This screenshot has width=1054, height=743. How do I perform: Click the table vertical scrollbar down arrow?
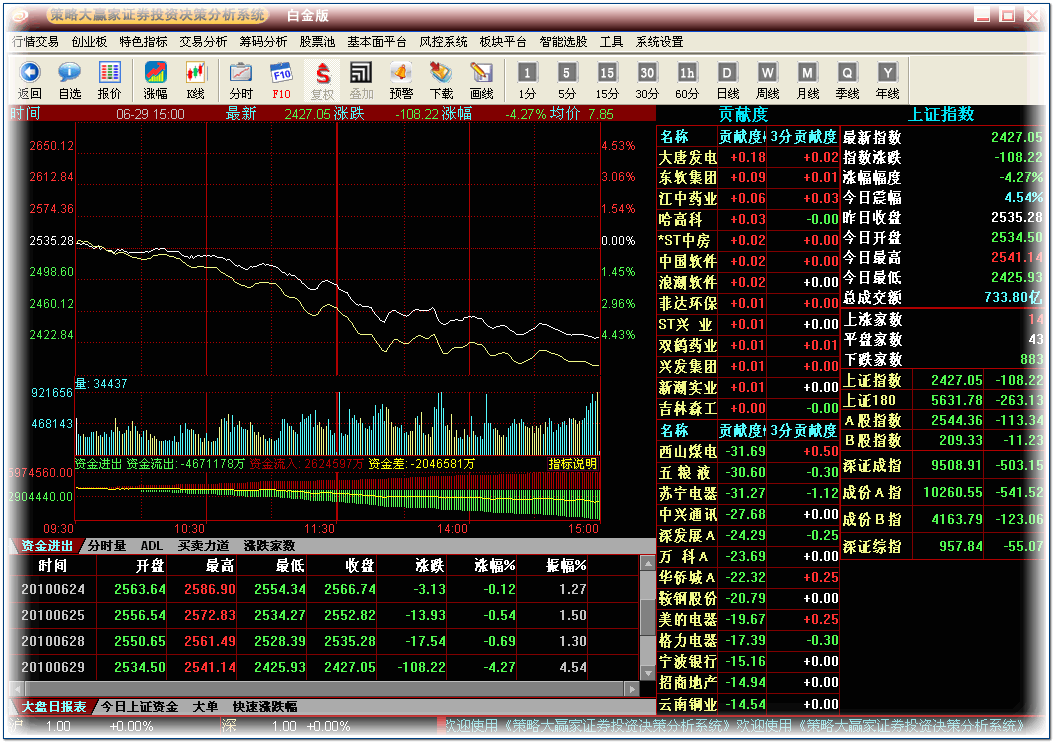click(x=647, y=673)
